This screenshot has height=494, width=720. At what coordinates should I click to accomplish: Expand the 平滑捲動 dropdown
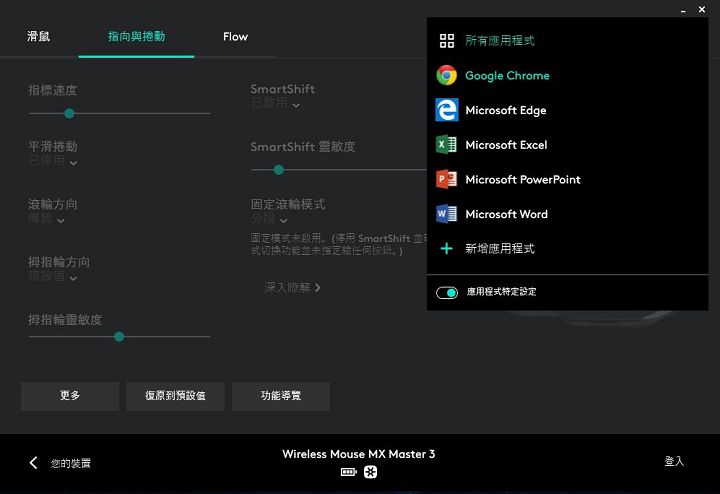click(x=73, y=163)
